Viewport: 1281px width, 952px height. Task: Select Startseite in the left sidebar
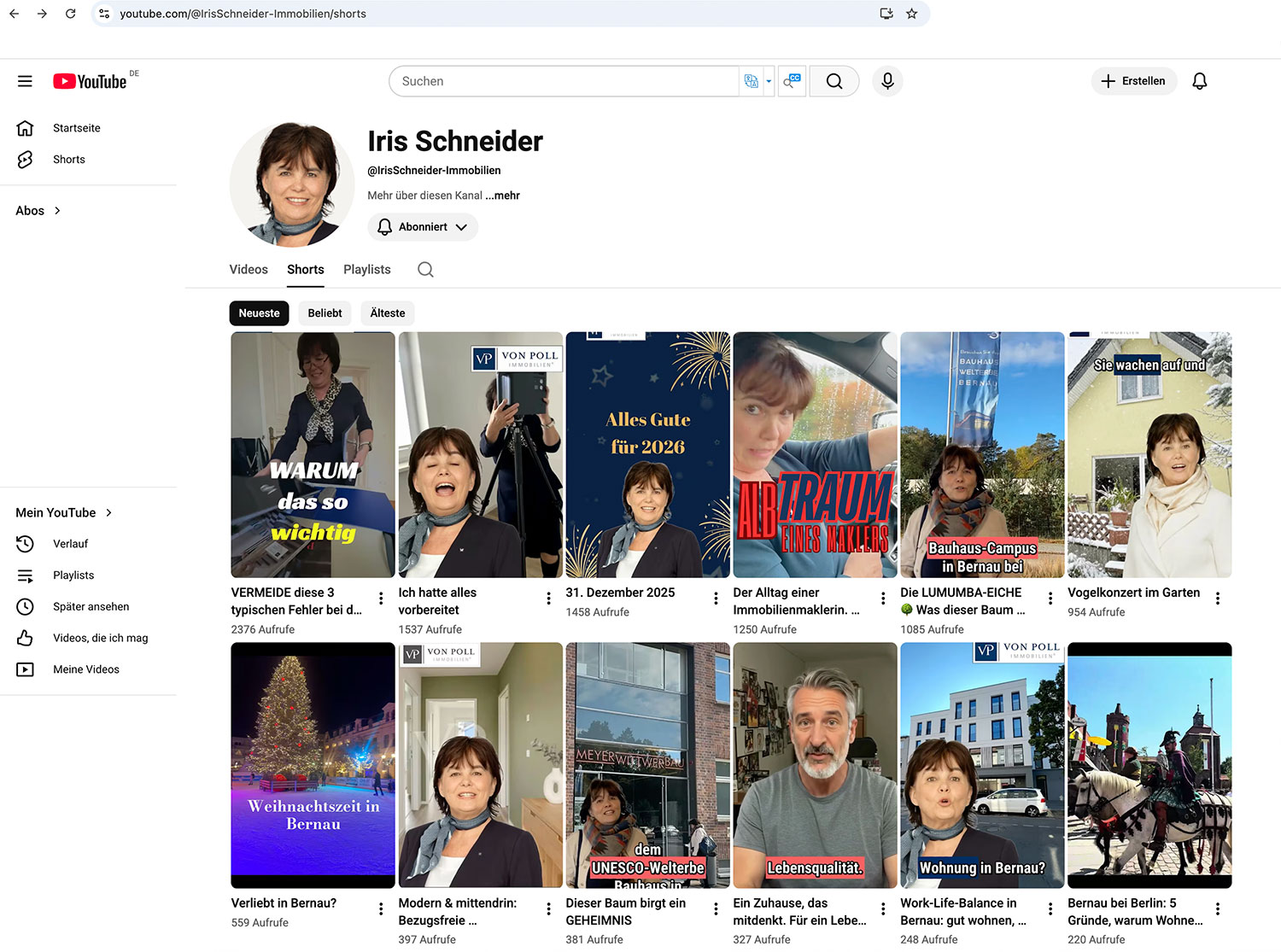tap(76, 128)
